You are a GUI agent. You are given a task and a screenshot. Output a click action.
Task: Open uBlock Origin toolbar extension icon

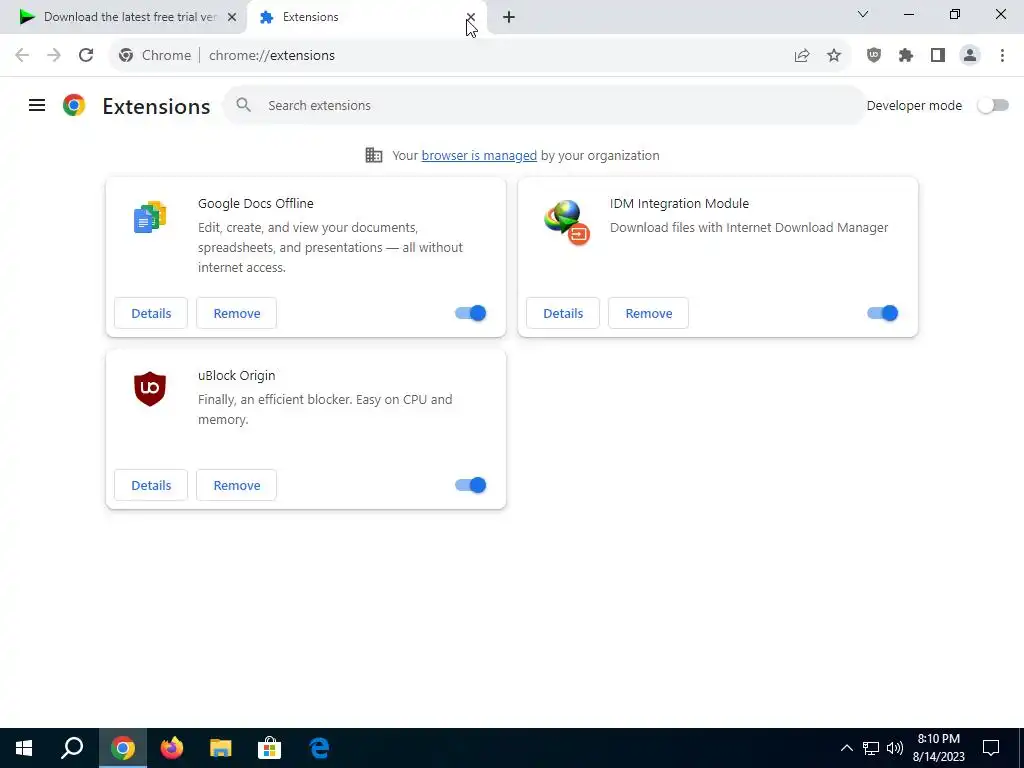click(874, 56)
